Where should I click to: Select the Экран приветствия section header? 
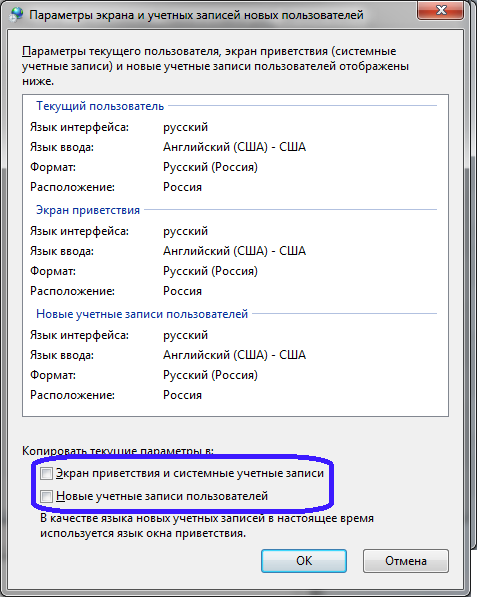click(88, 210)
